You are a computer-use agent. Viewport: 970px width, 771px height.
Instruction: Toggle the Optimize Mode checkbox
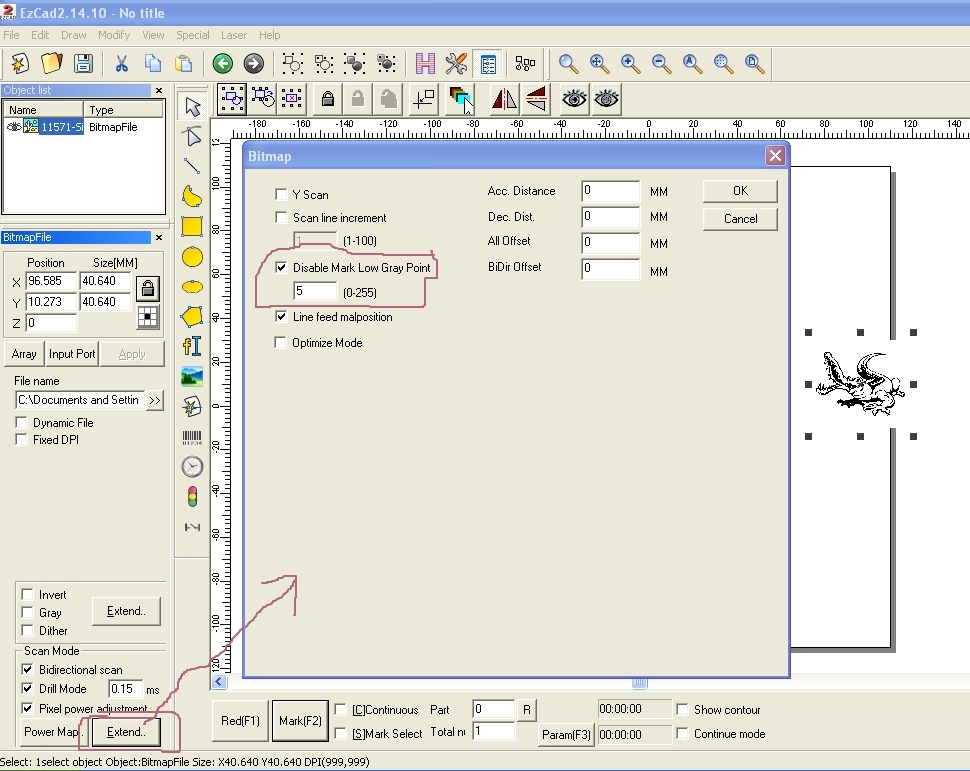click(x=282, y=343)
